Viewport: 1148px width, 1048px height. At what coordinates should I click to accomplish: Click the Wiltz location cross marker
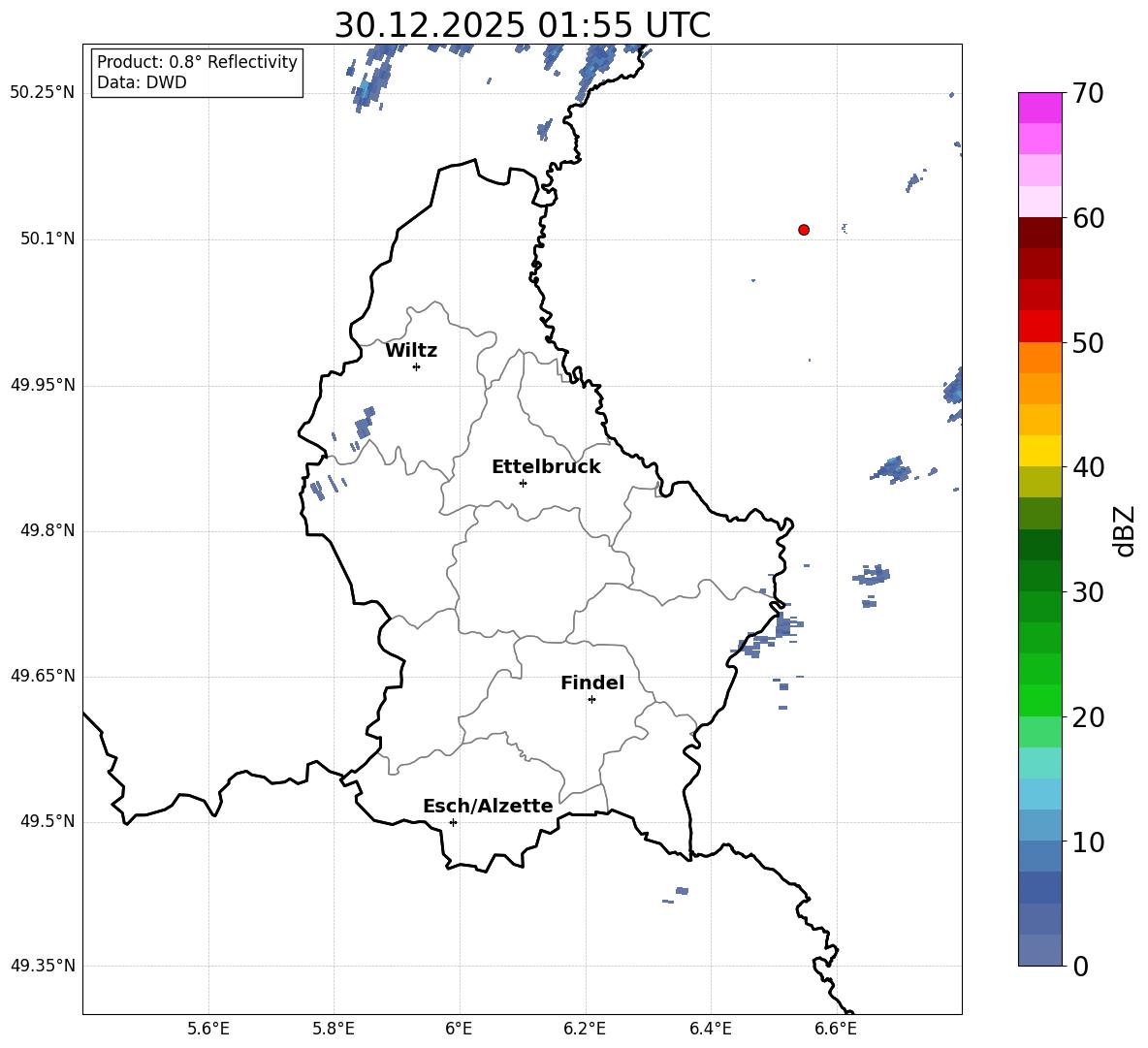(x=417, y=366)
